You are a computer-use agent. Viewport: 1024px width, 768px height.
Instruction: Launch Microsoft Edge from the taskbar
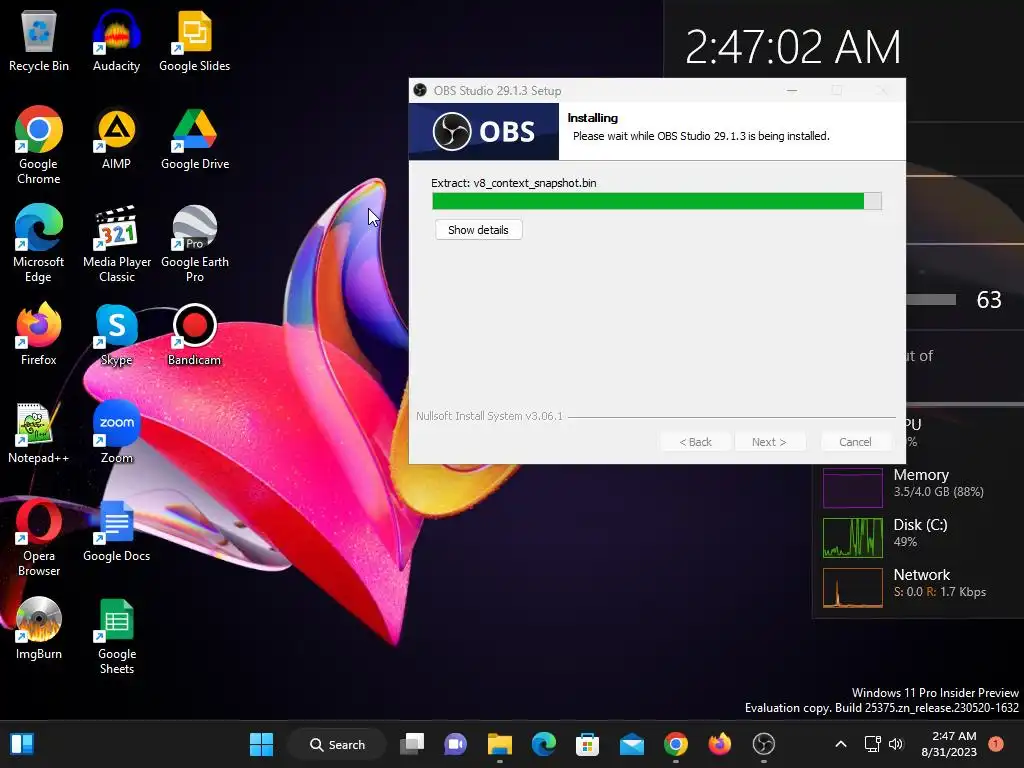[x=543, y=744]
